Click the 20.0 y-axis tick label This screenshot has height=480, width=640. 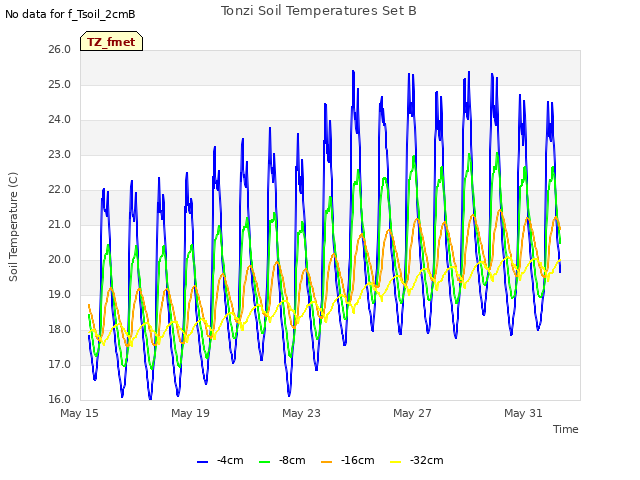(x=60, y=260)
